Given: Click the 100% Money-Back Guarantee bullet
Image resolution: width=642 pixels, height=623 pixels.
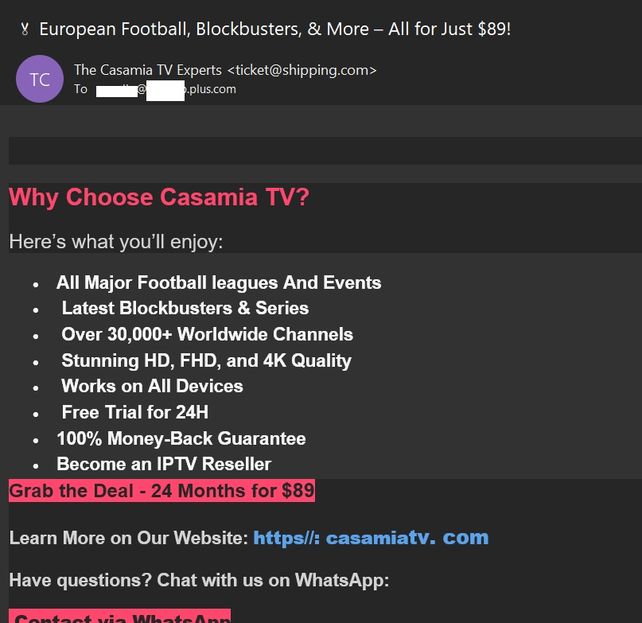Looking at the screenshot, I should [181, 438].
